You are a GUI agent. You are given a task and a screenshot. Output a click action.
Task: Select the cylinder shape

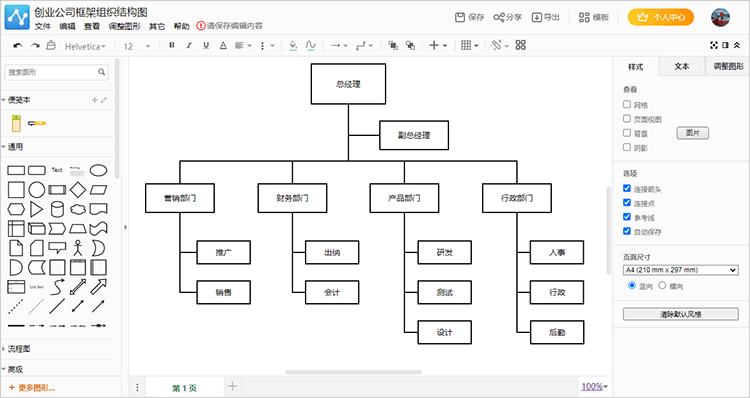click(x=57, y=209)
